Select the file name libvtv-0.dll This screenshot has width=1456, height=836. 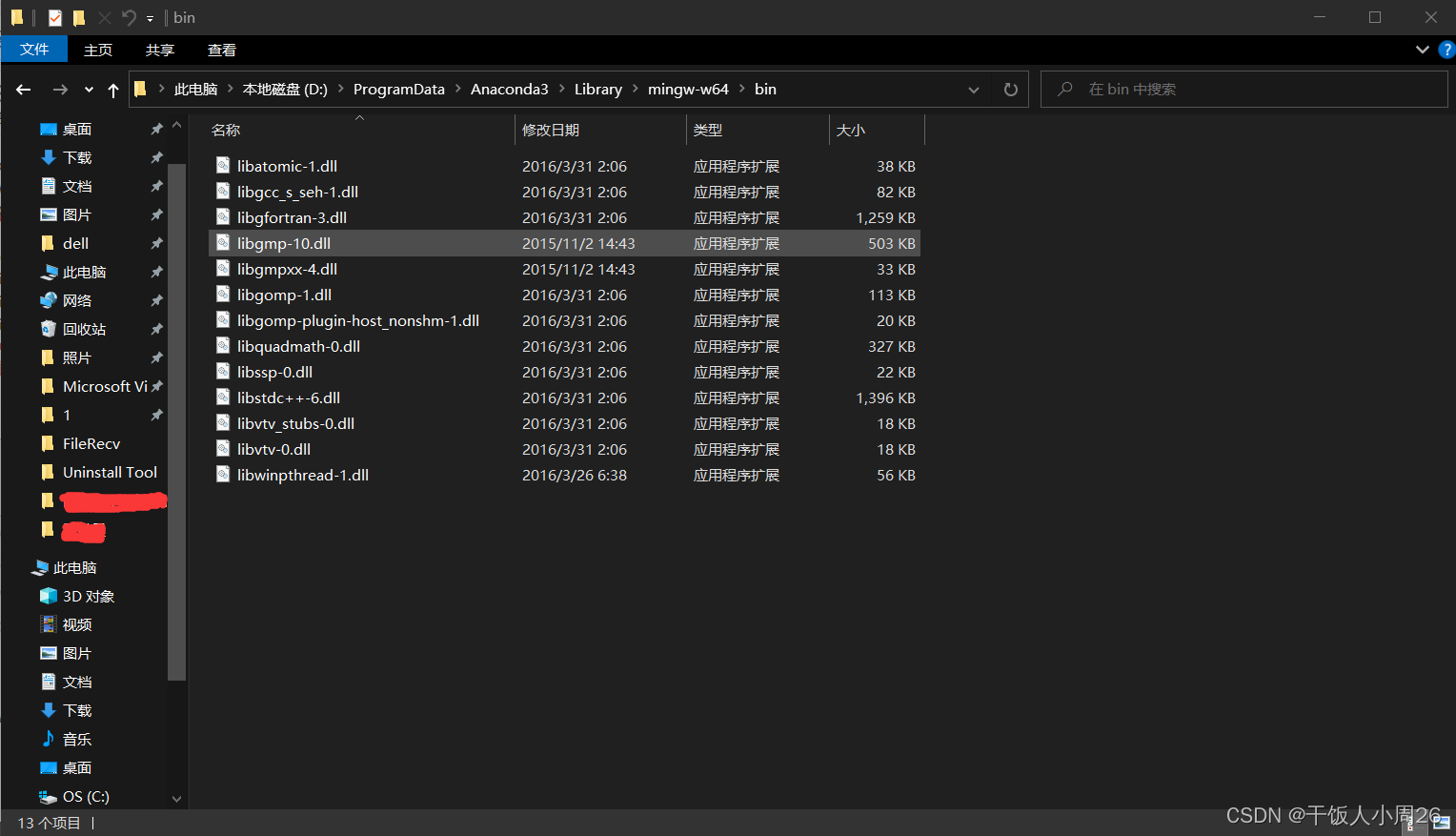pos(273,449)
